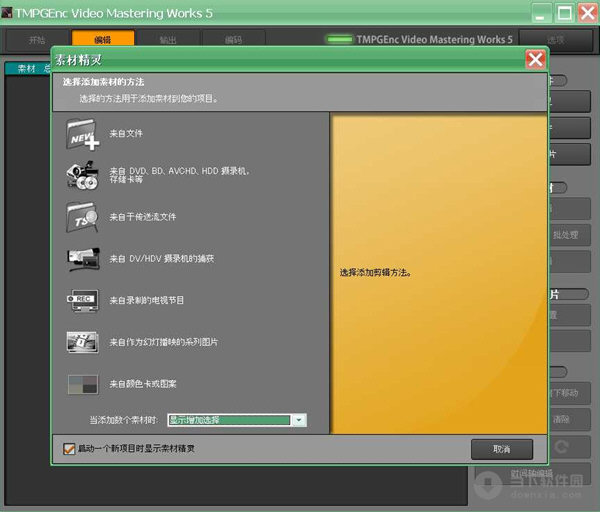Click the 素材 tab in main window

pos(26,68)
